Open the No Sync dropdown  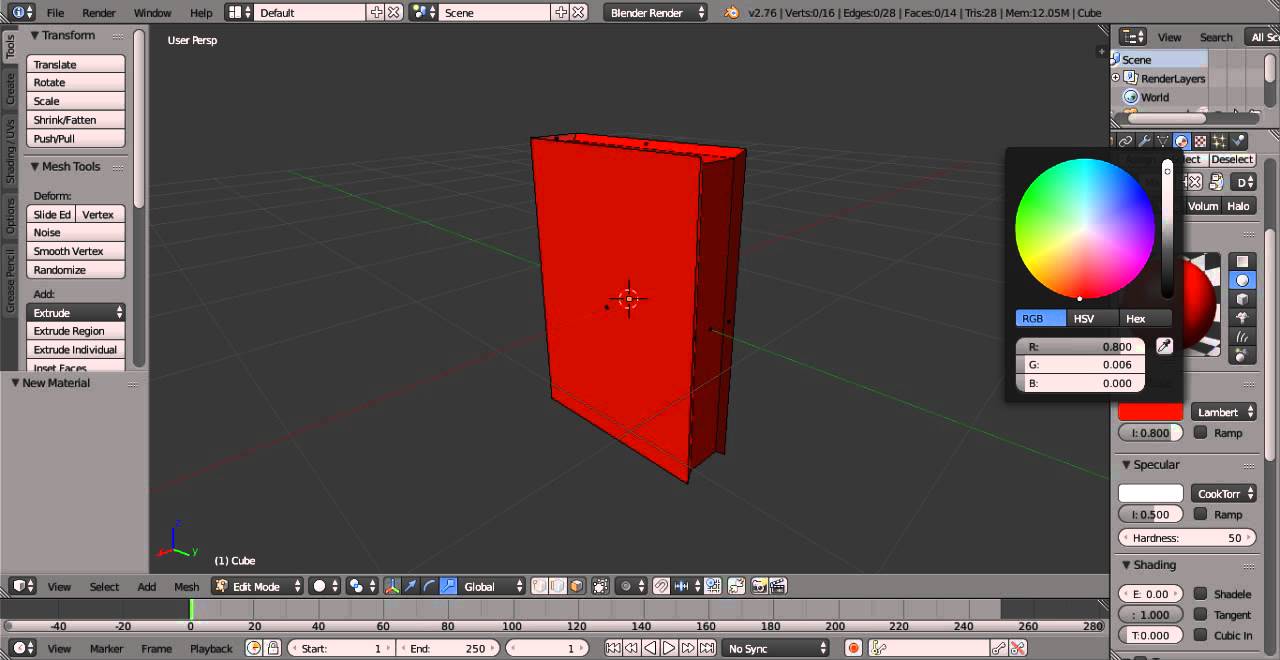(x=776, y=648)
